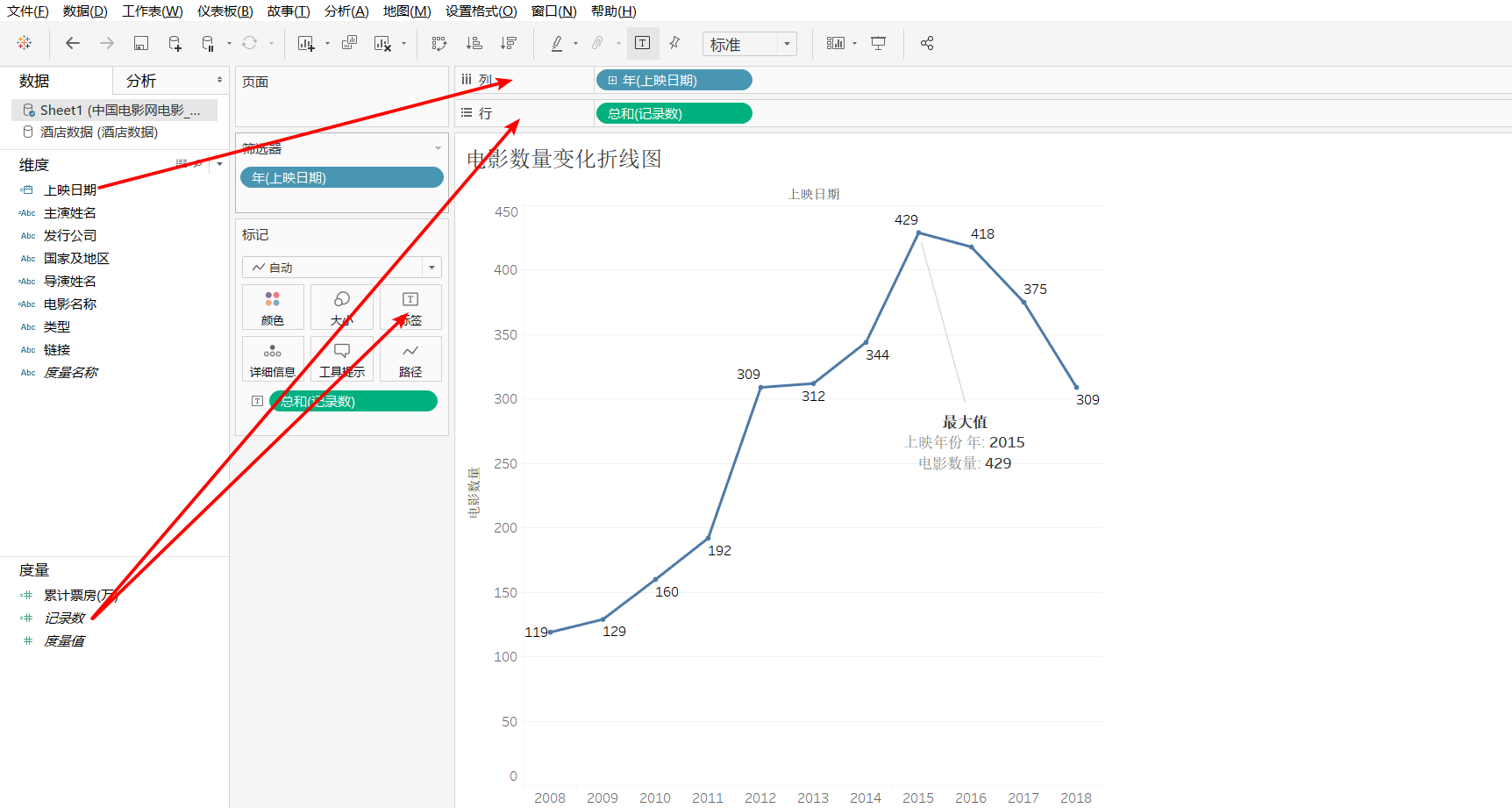The height and width of the screenshot is (808, 1512).
Task: Switch to the 数据 pane tab
Action: (34, 81)
